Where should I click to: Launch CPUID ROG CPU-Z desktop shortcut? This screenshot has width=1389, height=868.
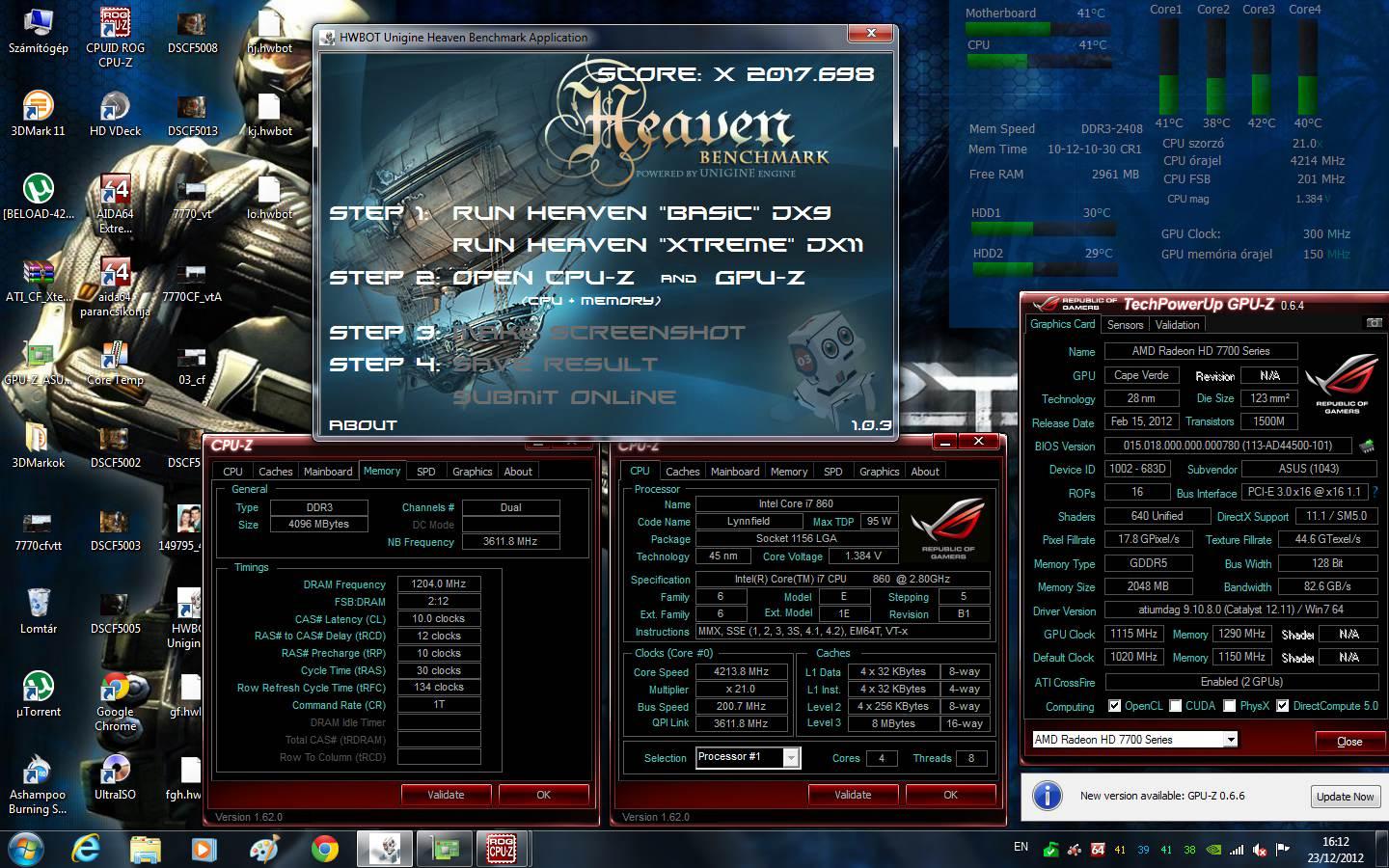click(x=115, y=38)
